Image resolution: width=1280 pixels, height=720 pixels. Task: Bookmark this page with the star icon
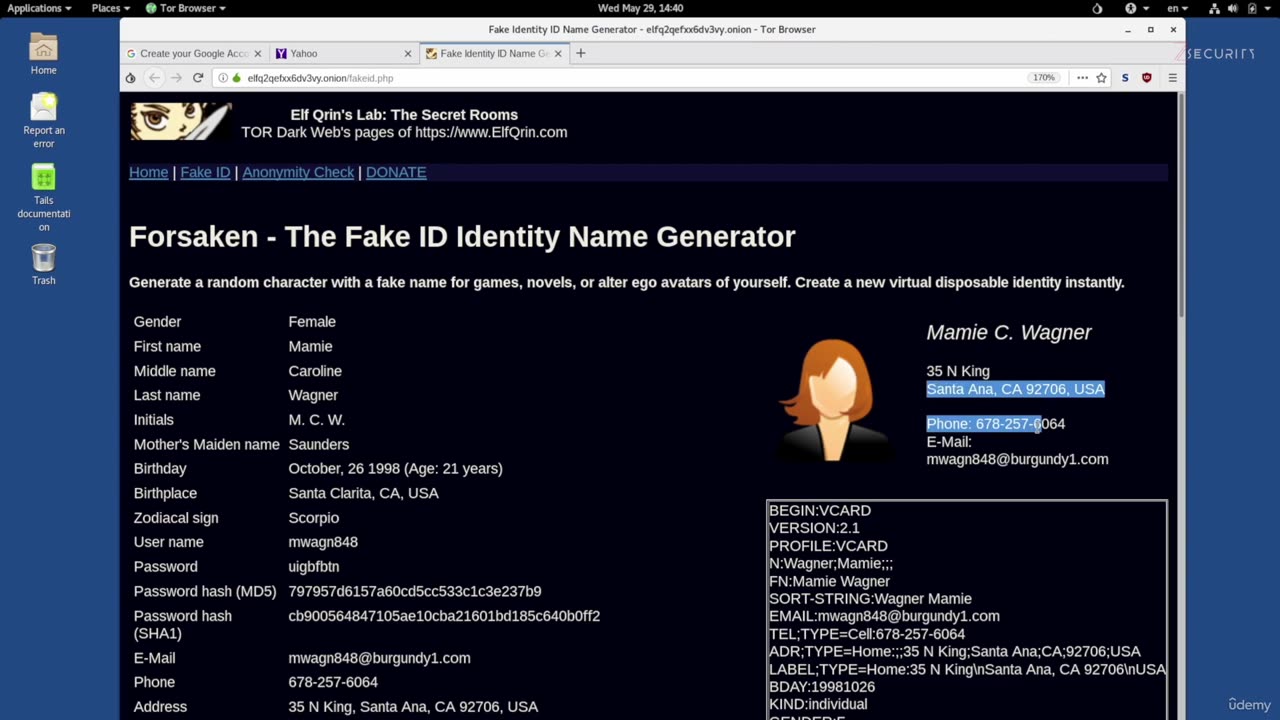(1101, 78)
